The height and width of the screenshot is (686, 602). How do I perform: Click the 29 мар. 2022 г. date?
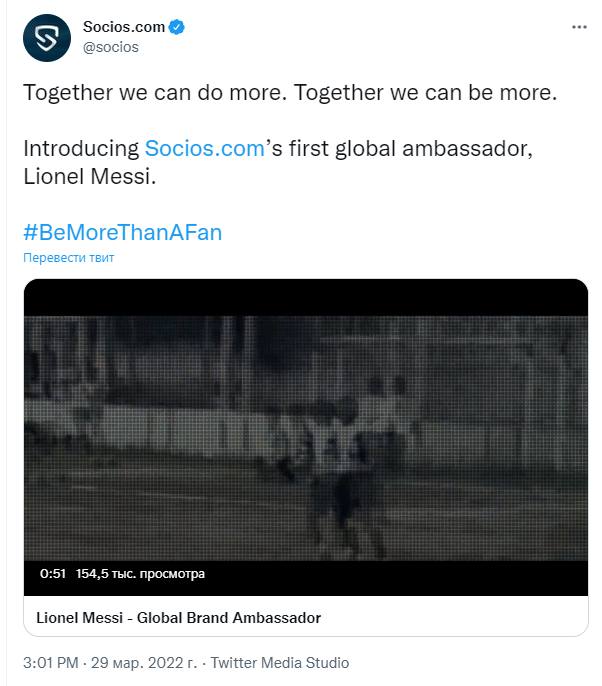[x=144, y=662]
